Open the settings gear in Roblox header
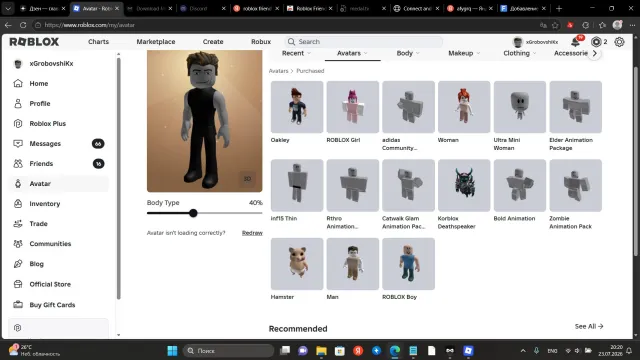 (x=619, y=42)
